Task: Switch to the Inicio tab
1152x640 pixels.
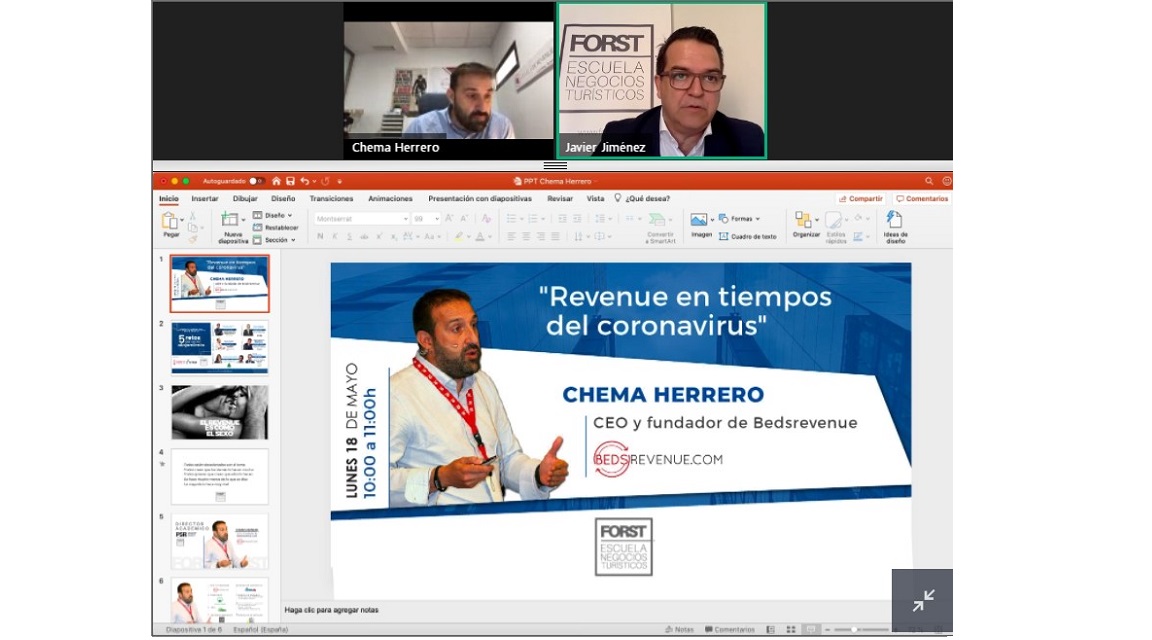Action: click(169, 198)
